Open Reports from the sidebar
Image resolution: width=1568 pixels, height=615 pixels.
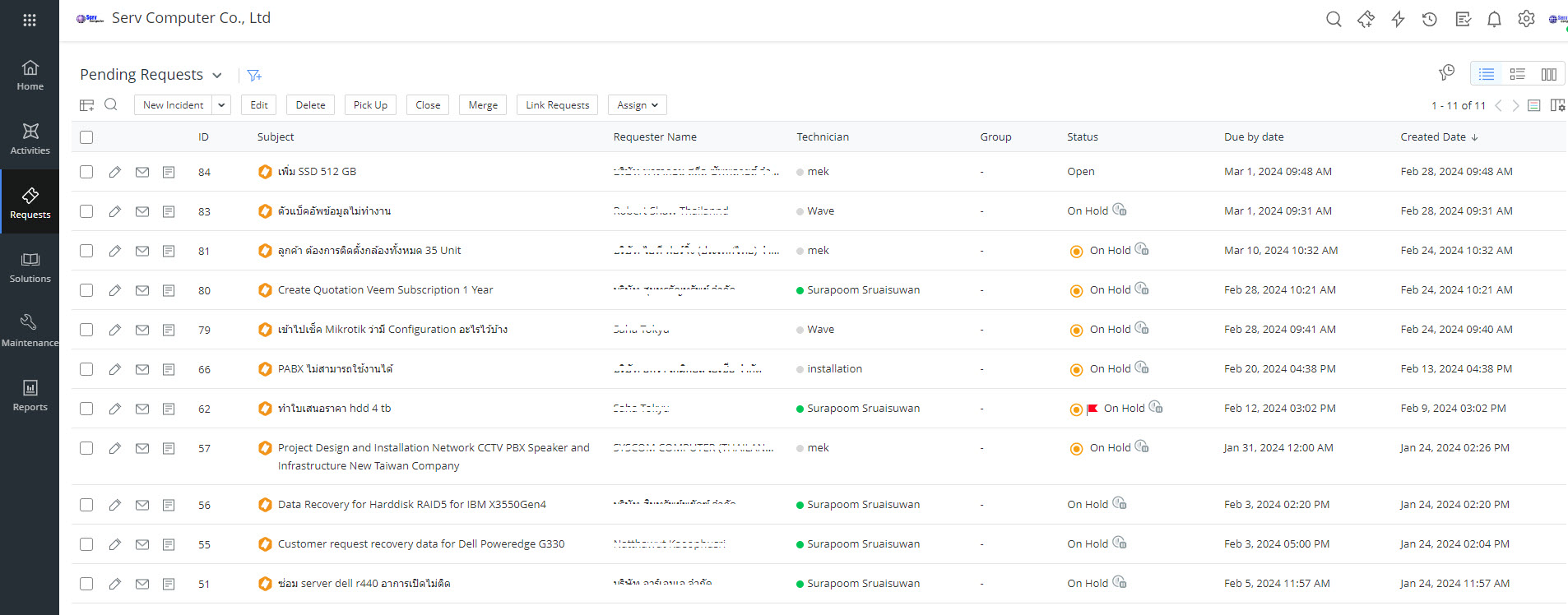30,395
